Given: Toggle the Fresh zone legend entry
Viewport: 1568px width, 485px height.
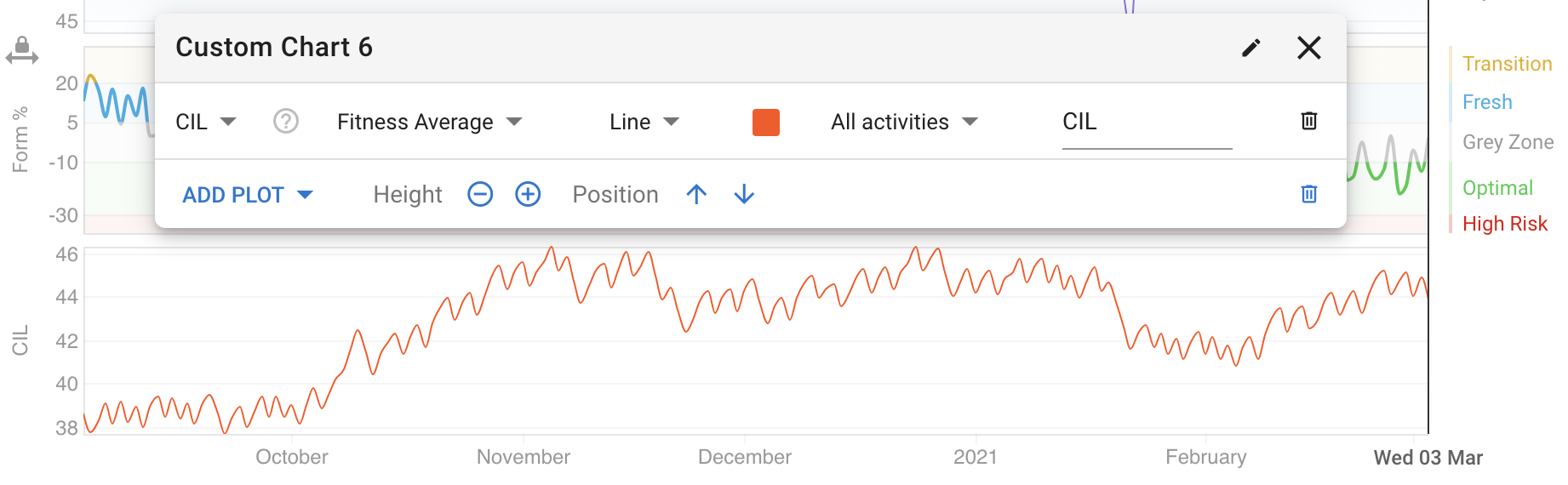Looking at the screenshot, I should tap(1487, 102).
